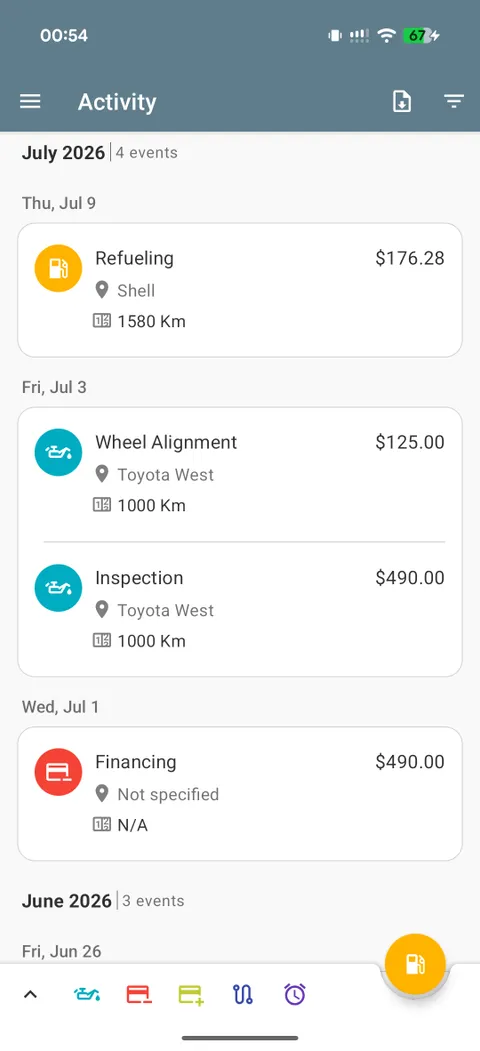
Task: Tap the yellow refueling floating button
Action: 415,963
